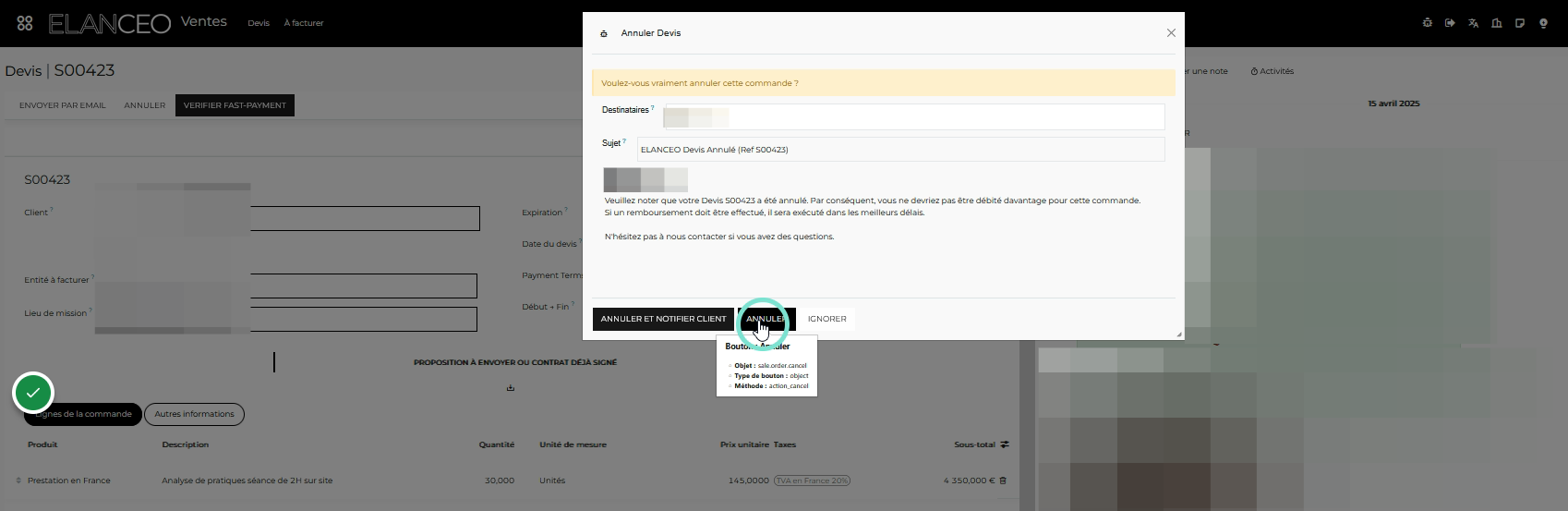
Task: Open the company buildings switcher icon
Action: coord(1496,23)
